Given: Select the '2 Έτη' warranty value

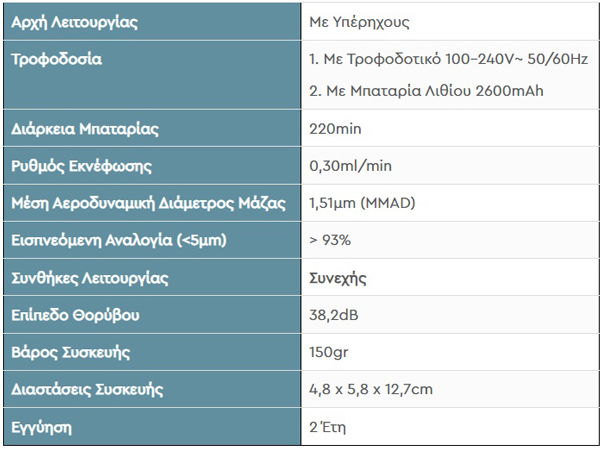Looking at the screenshot, I should click(x=330, y=427).
